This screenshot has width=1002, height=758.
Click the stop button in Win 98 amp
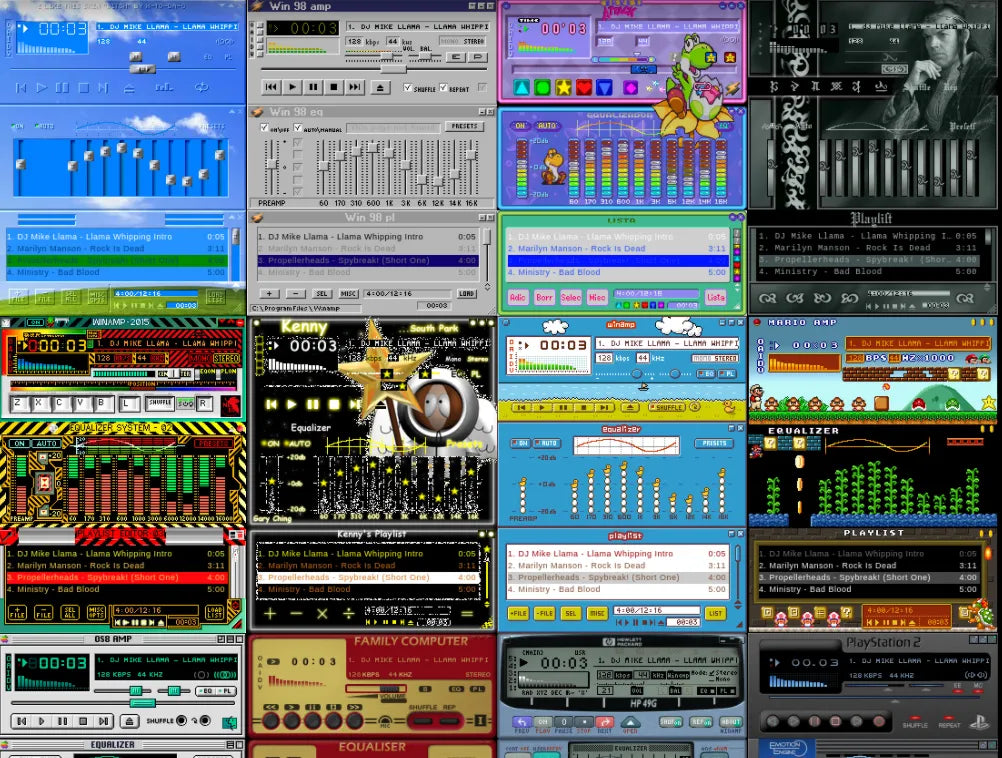(x=335, y=88)
